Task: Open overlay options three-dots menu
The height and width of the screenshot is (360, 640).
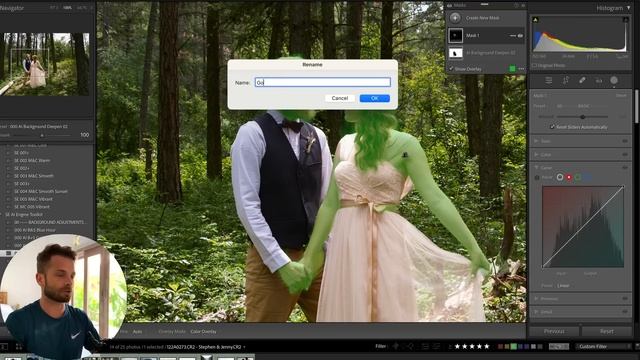Action: 521,69
